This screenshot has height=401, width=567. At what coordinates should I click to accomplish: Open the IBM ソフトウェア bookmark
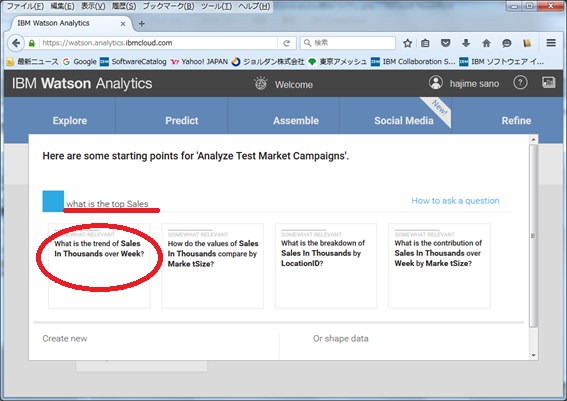(502, 62)
